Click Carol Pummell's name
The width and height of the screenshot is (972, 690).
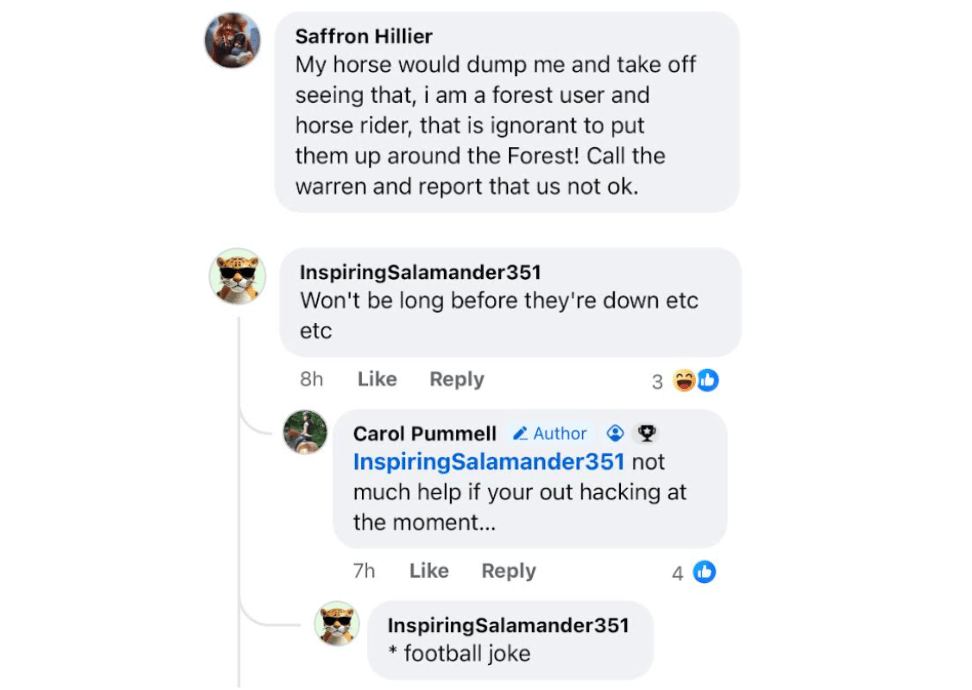pos(425,433)
